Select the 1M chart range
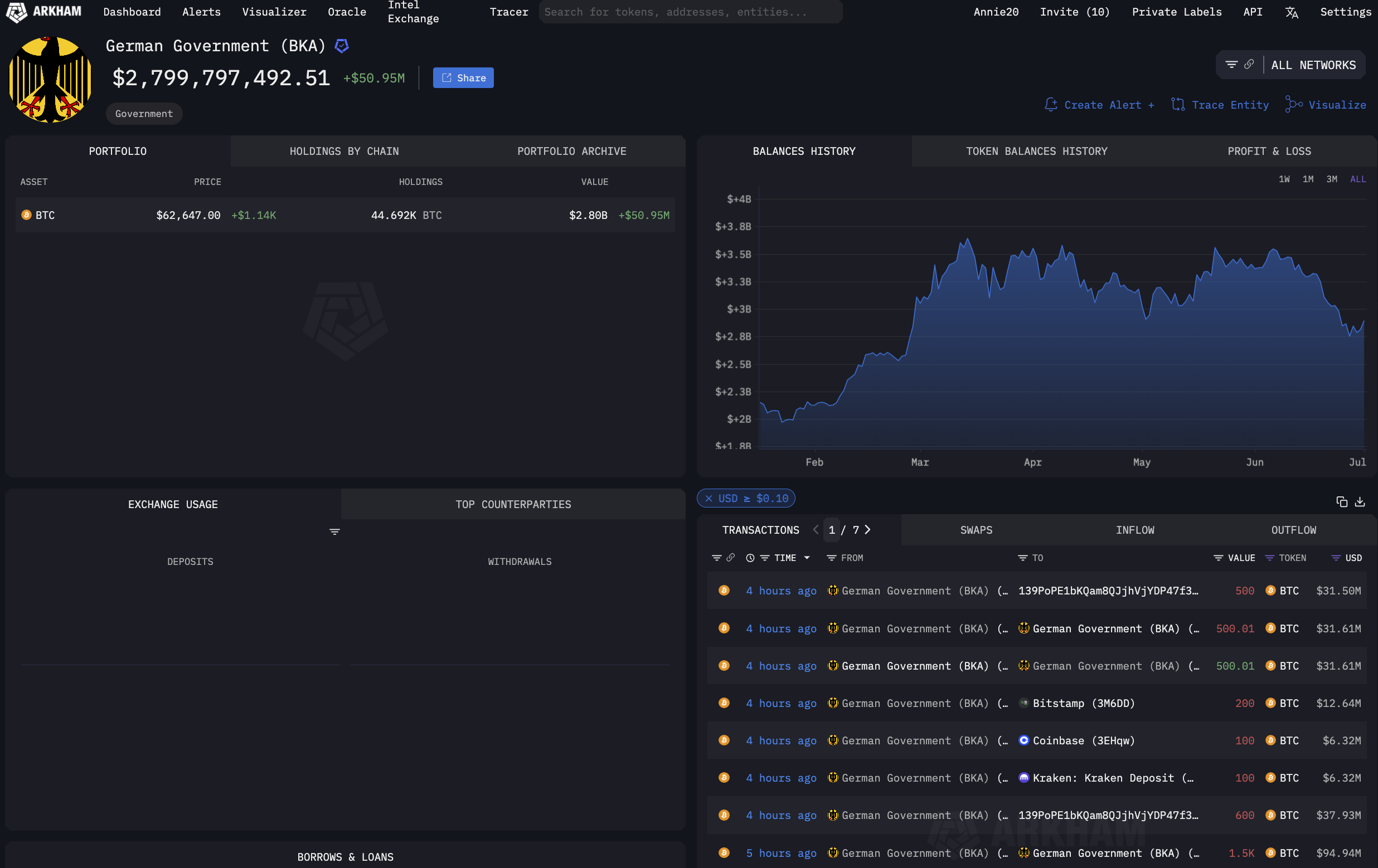The height and width of the screenshot is (868, 1378). click(1308, 179)
